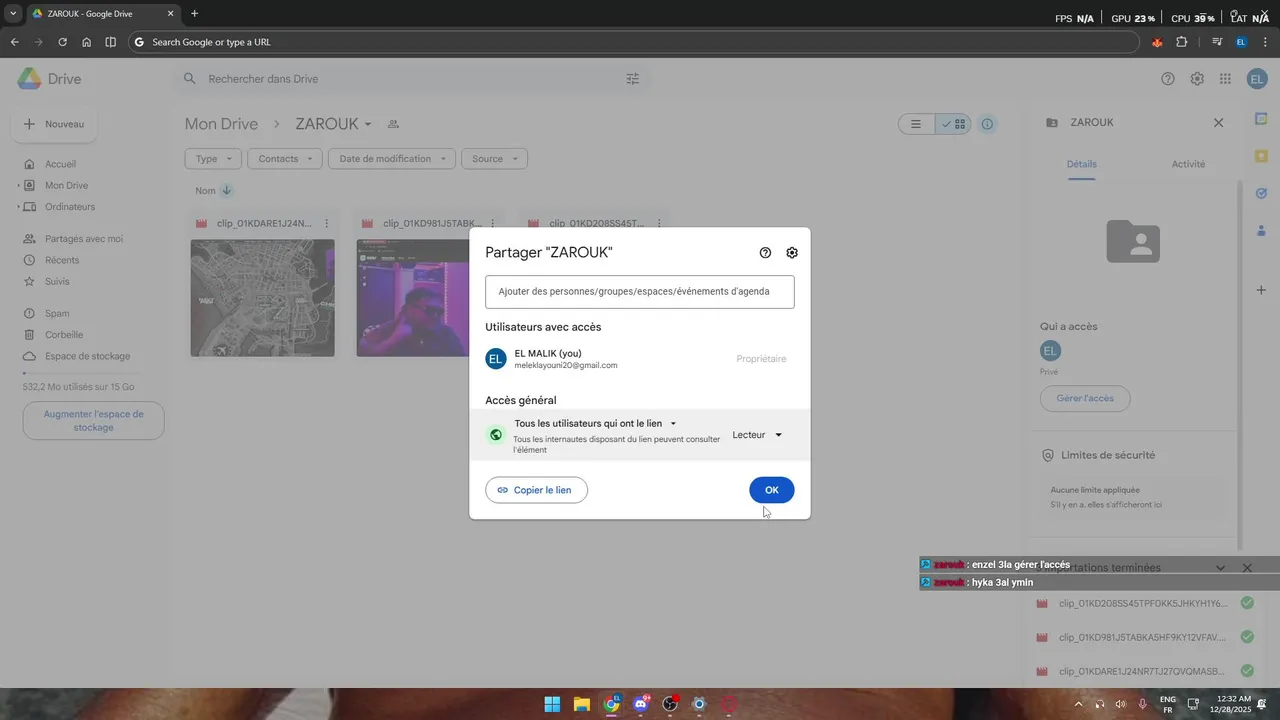
Task: Expand the Lecteur role dropdown
Action: pyautogui.click(x=757, y=435)
